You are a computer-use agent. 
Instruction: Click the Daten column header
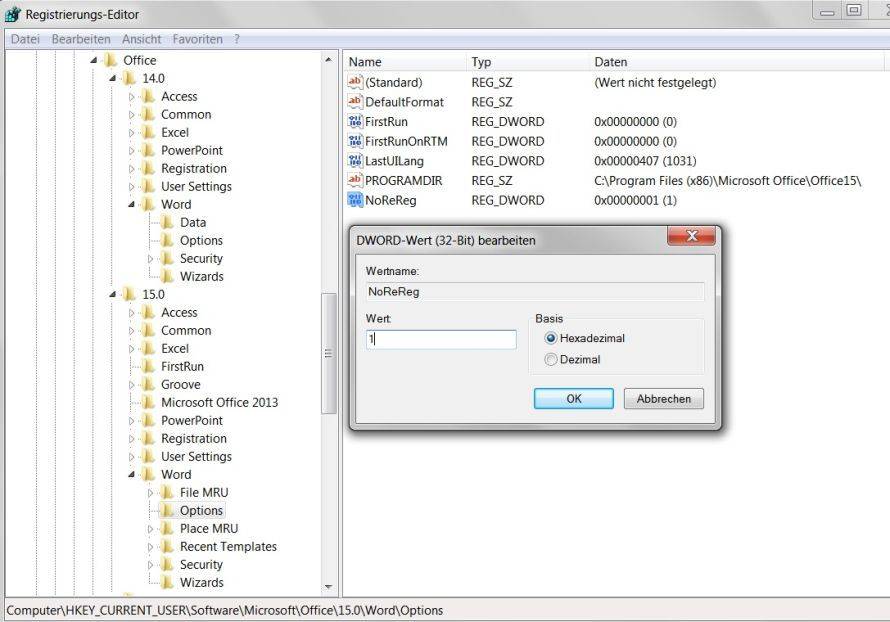coord(737,62)
